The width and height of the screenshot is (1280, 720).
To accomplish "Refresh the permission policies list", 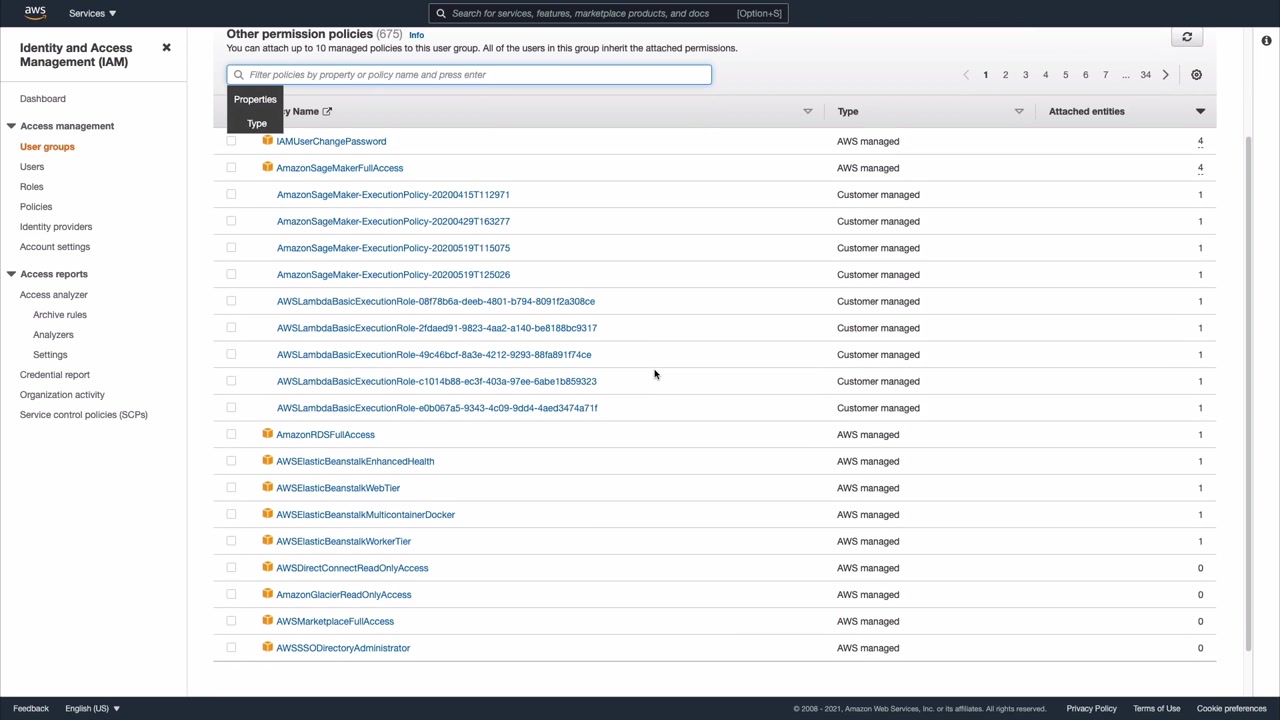I will click(1187, 37).
